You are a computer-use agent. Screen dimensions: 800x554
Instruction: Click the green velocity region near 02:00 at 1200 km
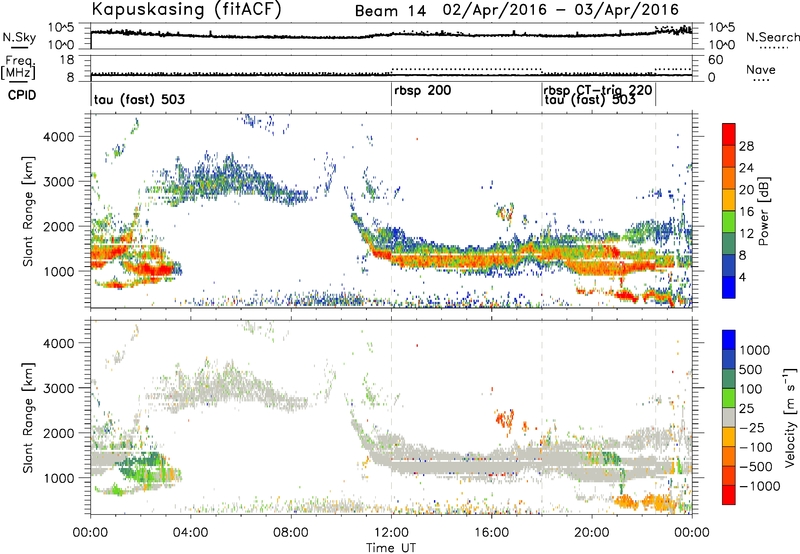[145, 467]
